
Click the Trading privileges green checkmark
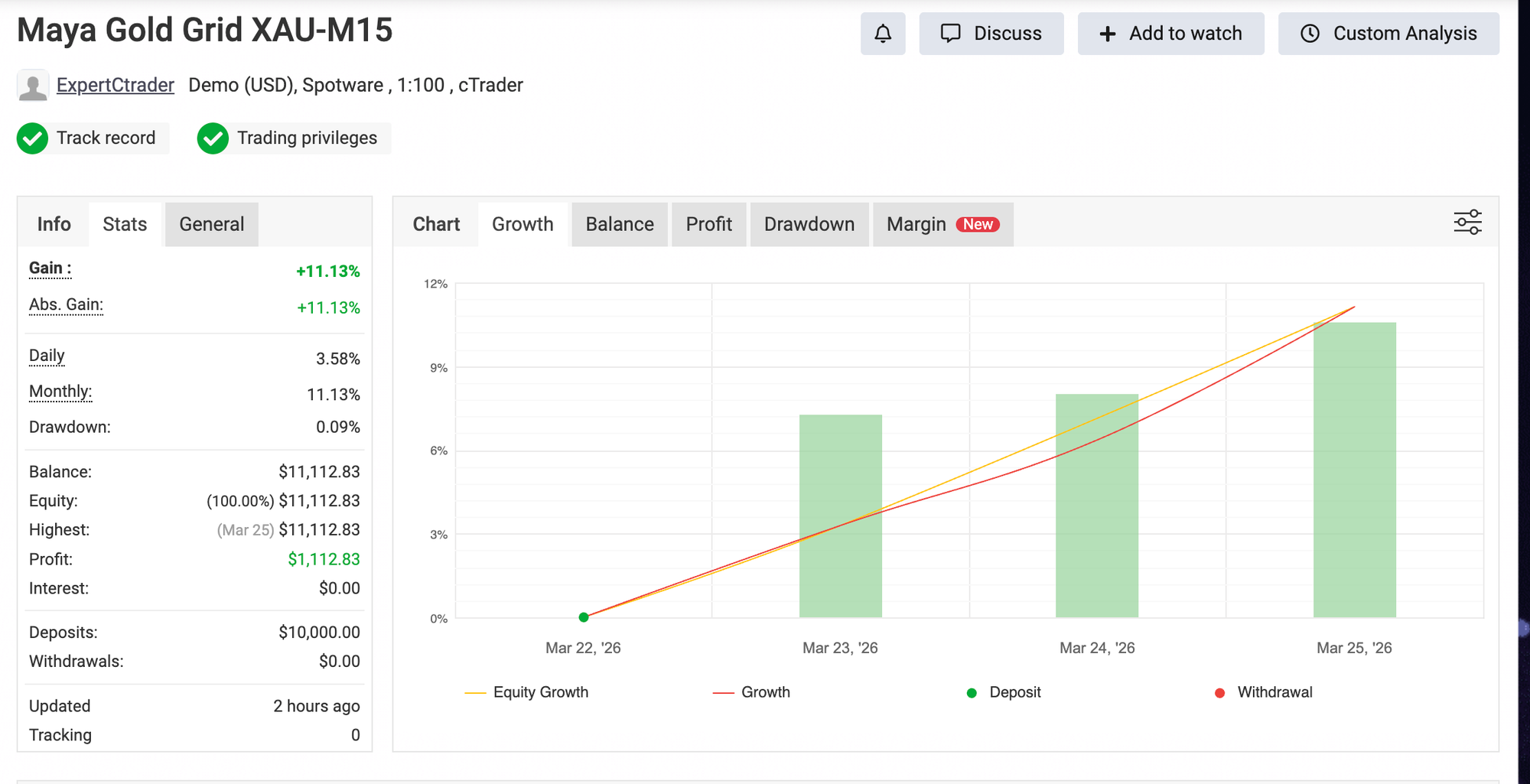click(213, 138)
